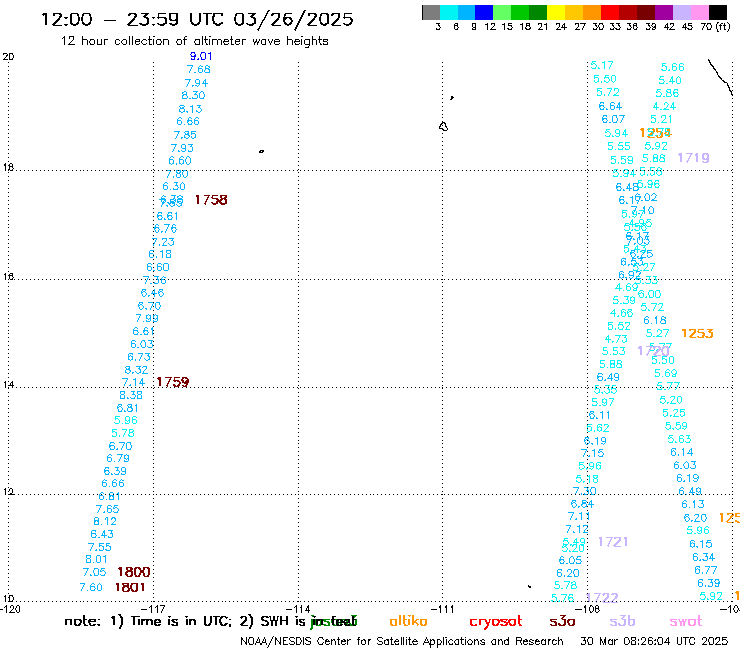The image size is (740, 650).
Task: Click the wave height value 6.64
Action: (610, 106)
